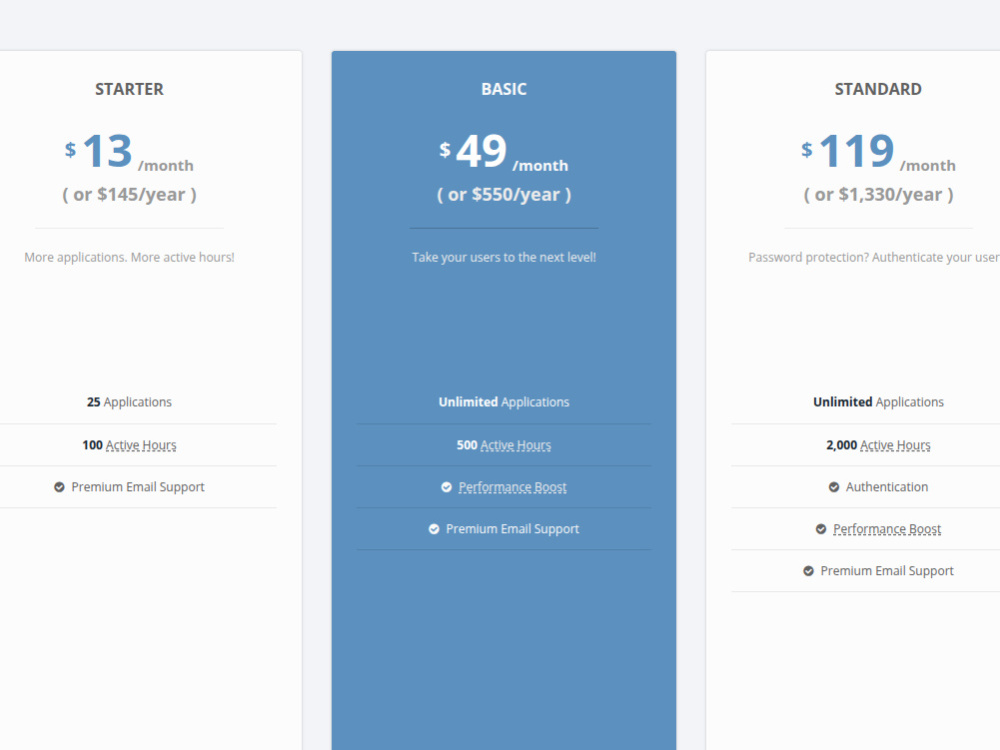Click the $13 /month price
This screenshot has width=1000, height=750.
point(129,152)
